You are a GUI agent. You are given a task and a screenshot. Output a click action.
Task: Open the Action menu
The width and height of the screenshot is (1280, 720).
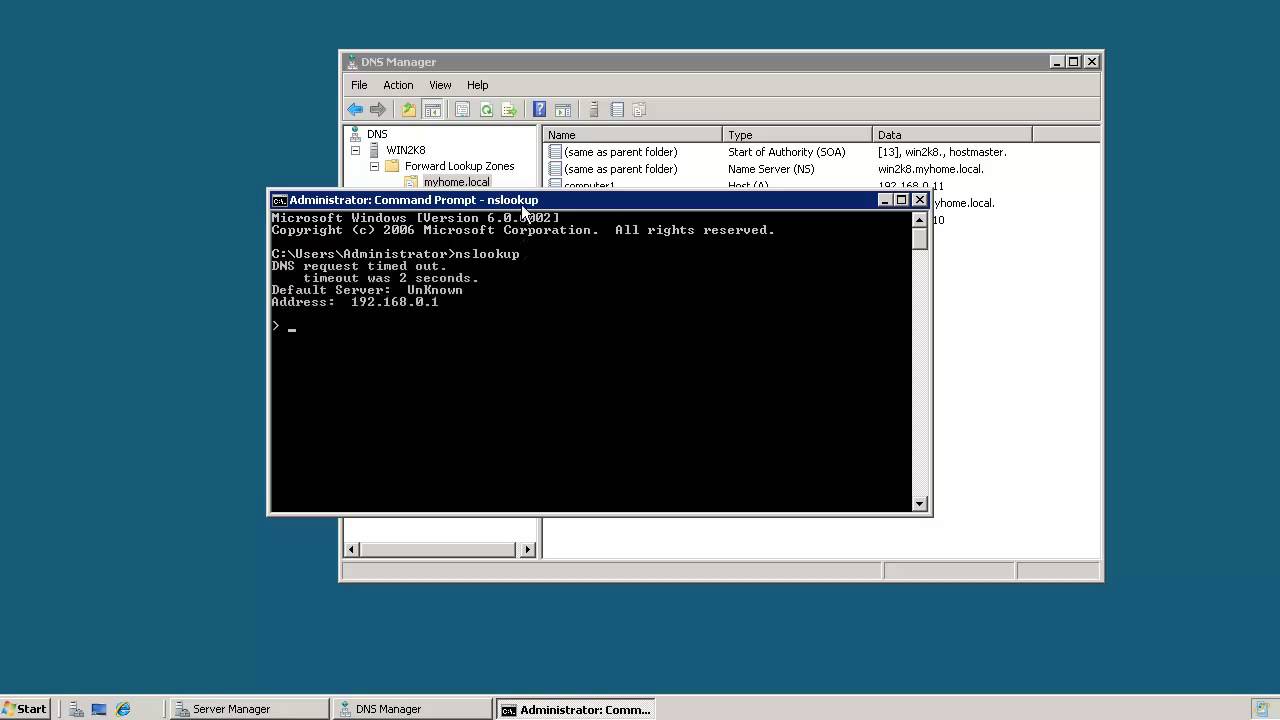[398, 85]
